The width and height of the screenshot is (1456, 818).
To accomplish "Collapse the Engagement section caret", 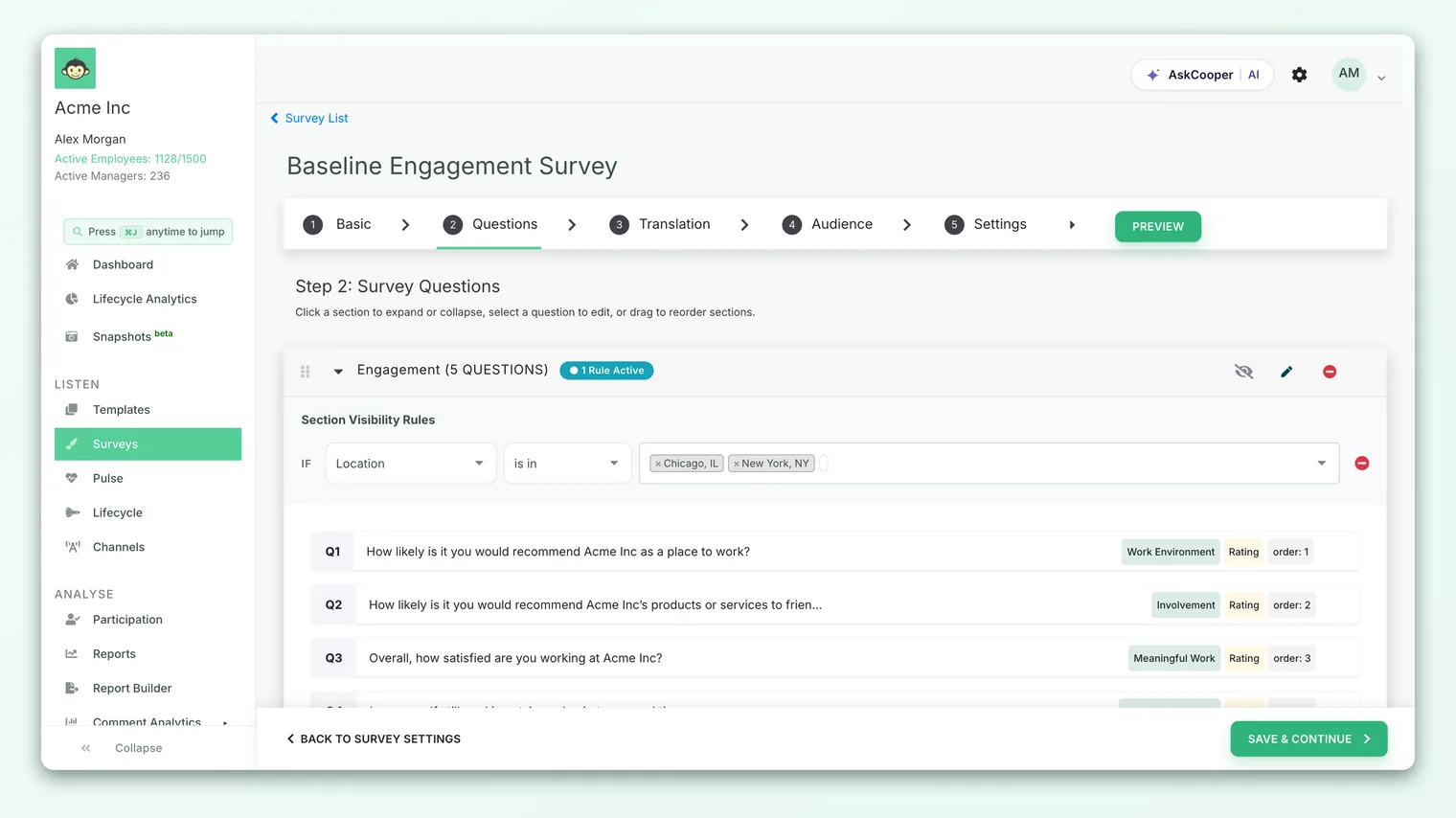I will pyautogui.click(x=338, y=372).
